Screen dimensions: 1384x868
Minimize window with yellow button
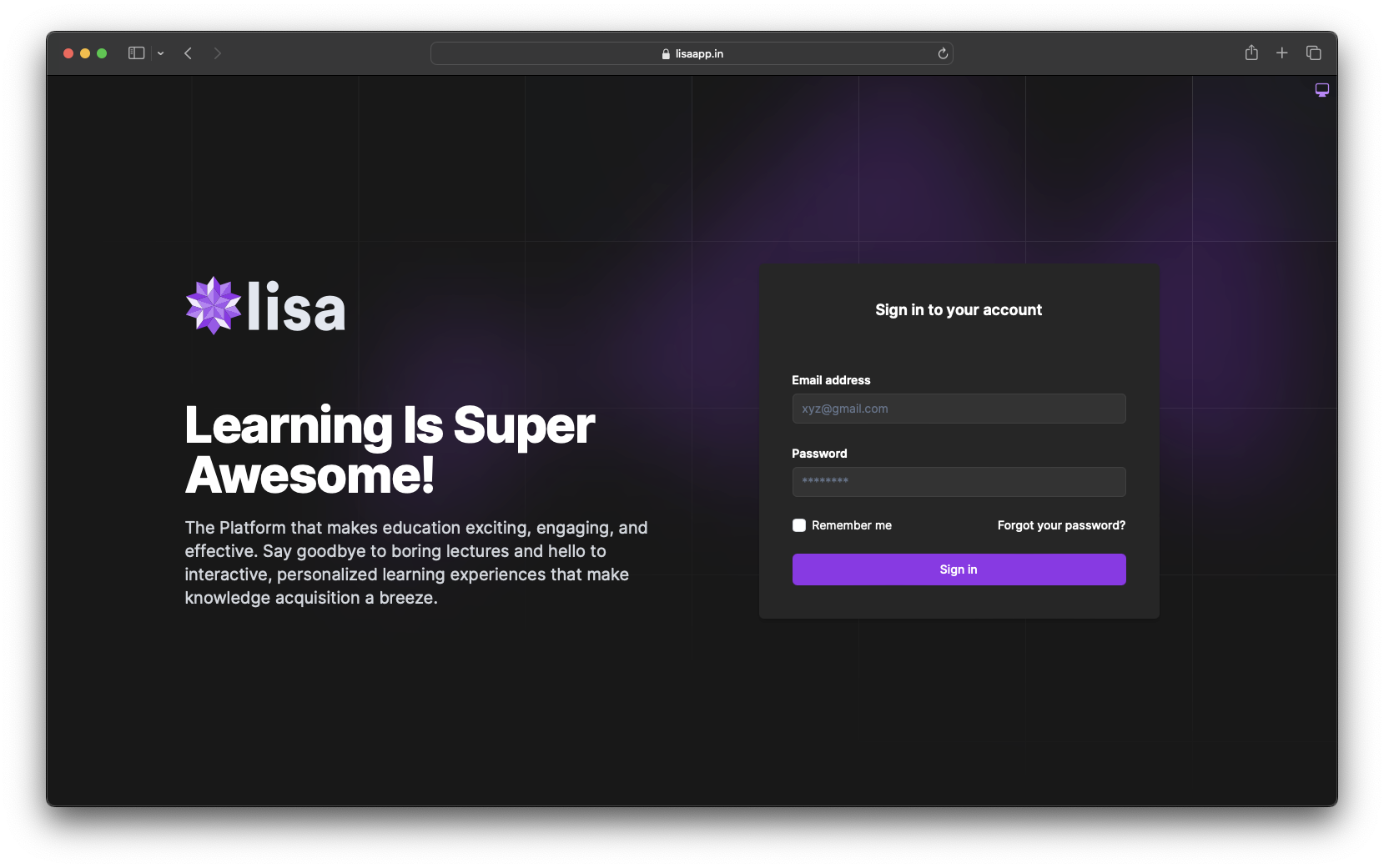click(x=85, y=53)
